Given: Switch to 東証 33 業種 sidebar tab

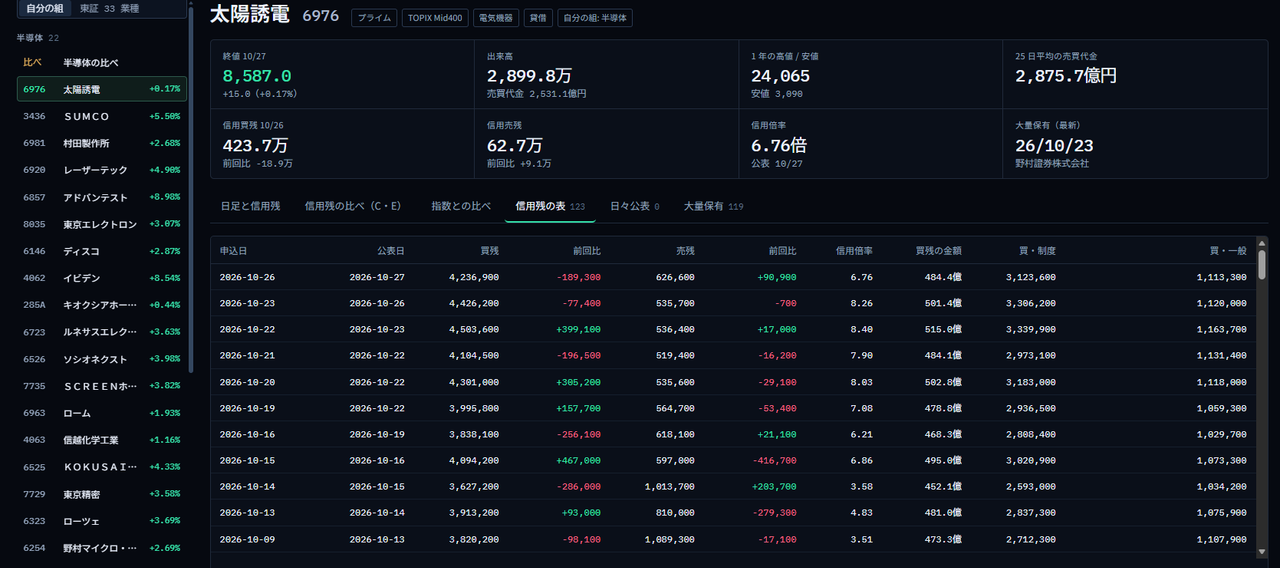Looking at the screenshot, I should tap(110, 8).
